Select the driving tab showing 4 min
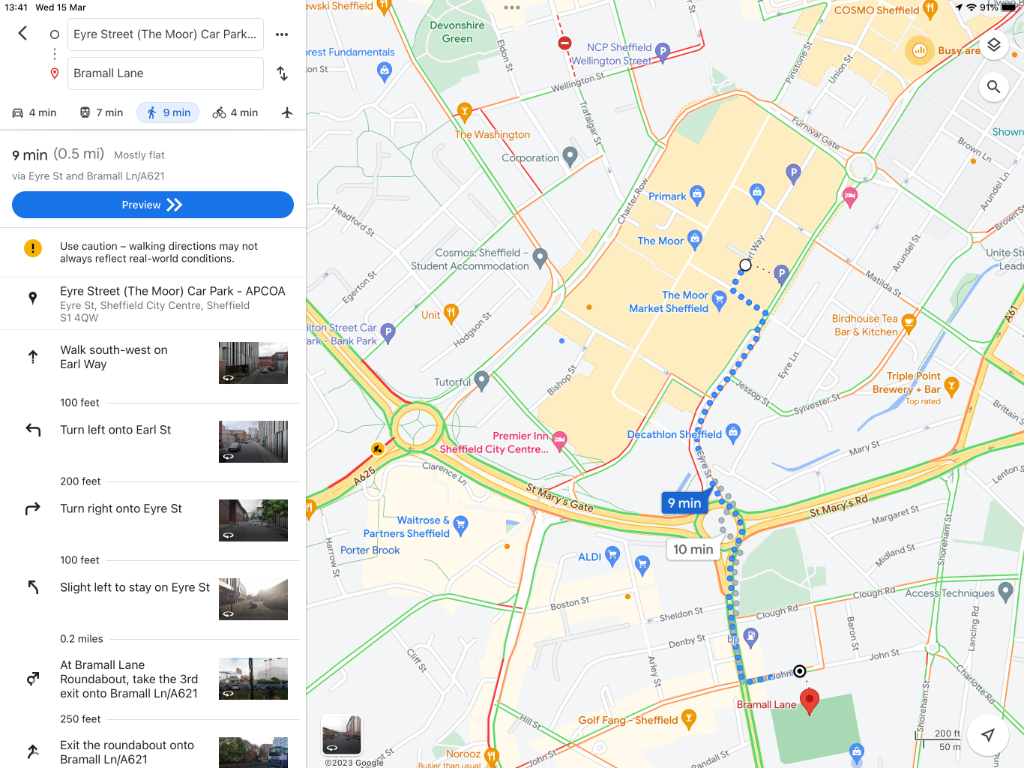 pos(35,112)
